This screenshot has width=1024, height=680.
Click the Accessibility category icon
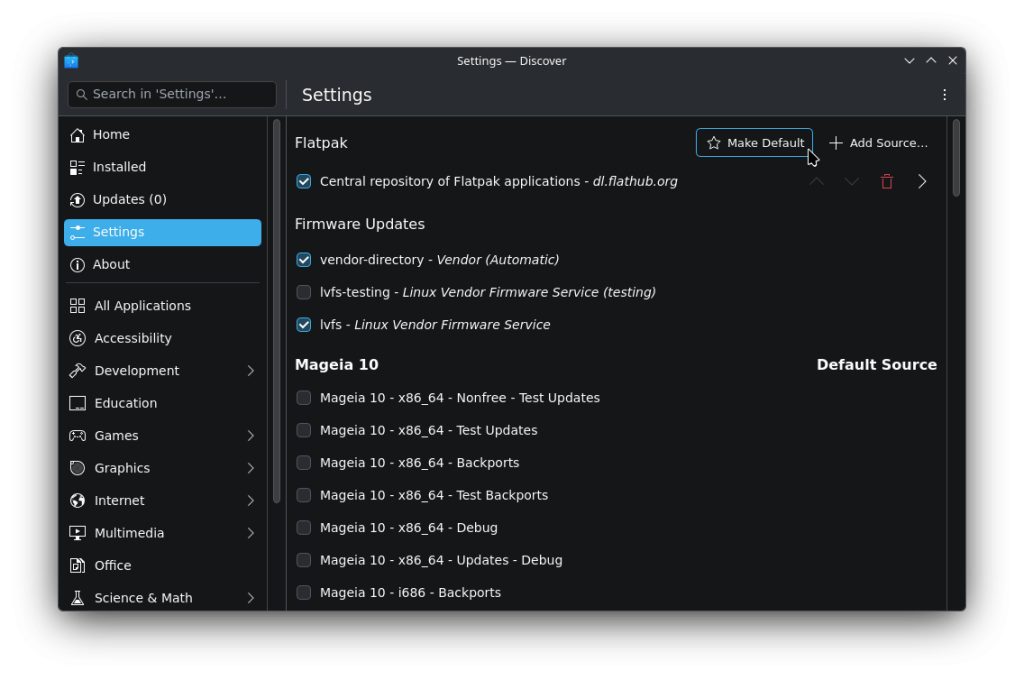[77, 338]
